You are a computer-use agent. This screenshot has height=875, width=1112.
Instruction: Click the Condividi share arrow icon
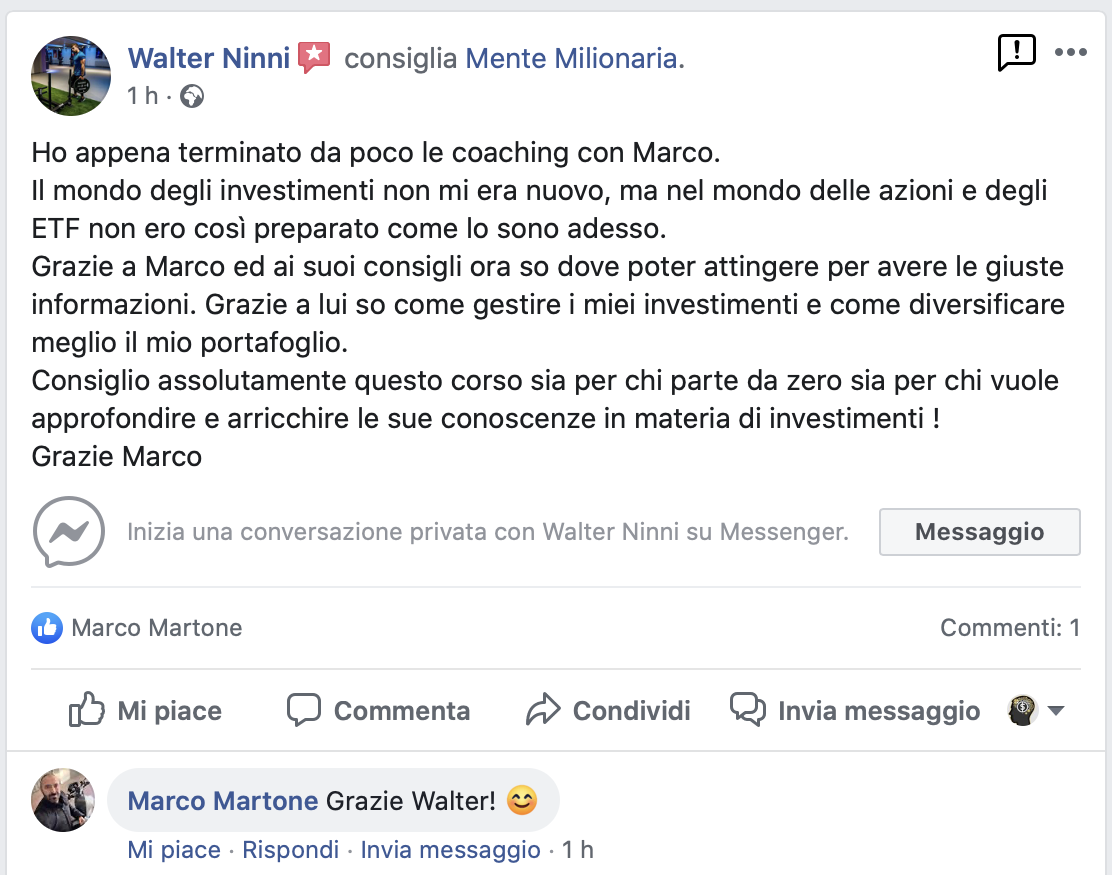543,710
